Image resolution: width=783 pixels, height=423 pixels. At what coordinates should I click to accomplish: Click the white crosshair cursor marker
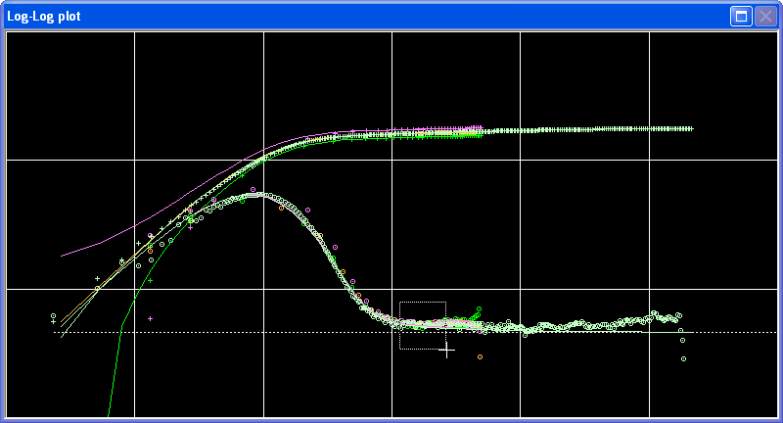pos(447,350)
